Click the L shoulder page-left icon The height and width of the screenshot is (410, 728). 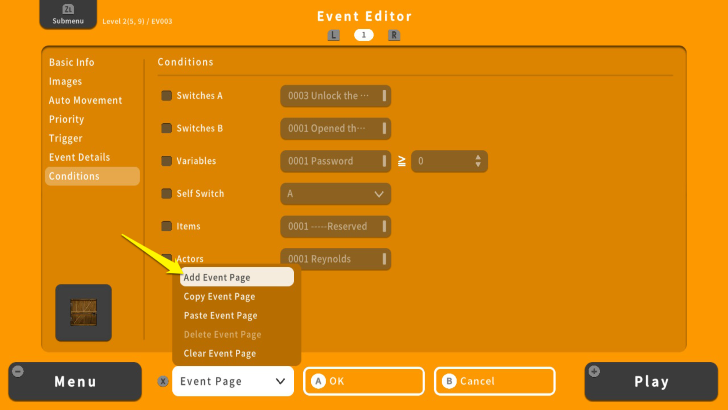pyautogui.click(x=333, y=35)
